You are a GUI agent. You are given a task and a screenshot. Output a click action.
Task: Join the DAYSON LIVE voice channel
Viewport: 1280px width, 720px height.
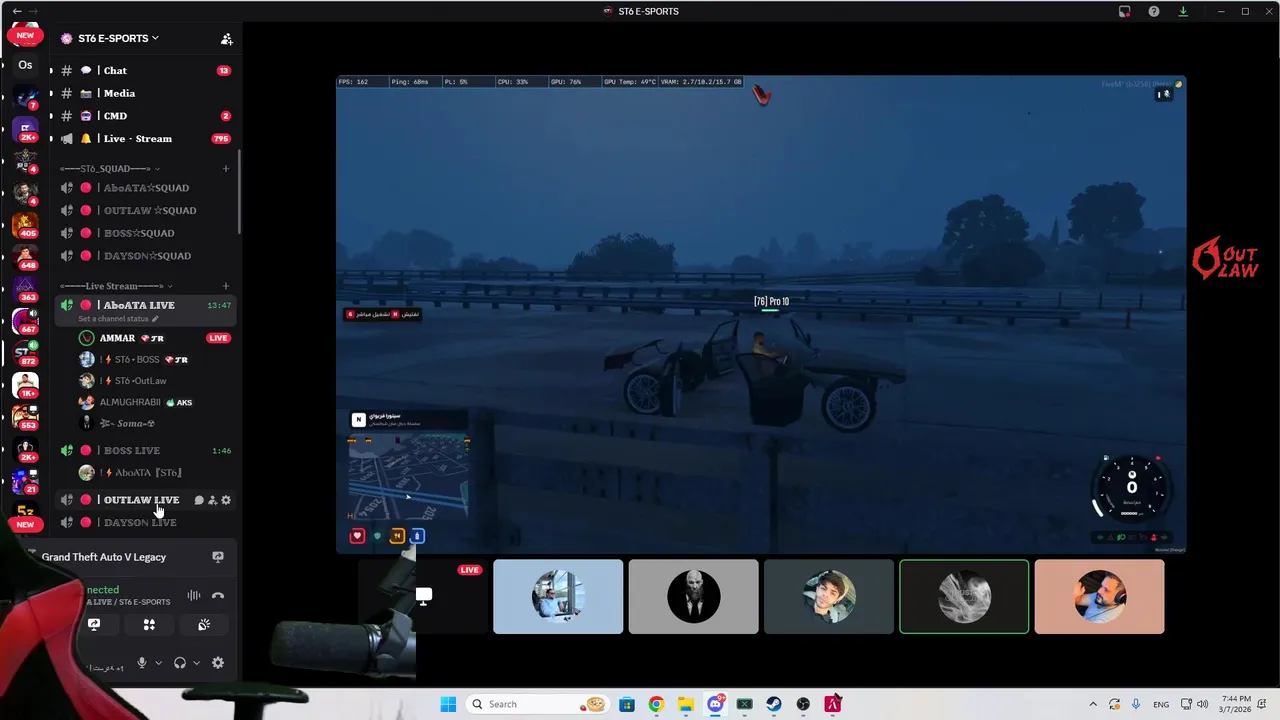pyautogui.click(x=146, y=523)
